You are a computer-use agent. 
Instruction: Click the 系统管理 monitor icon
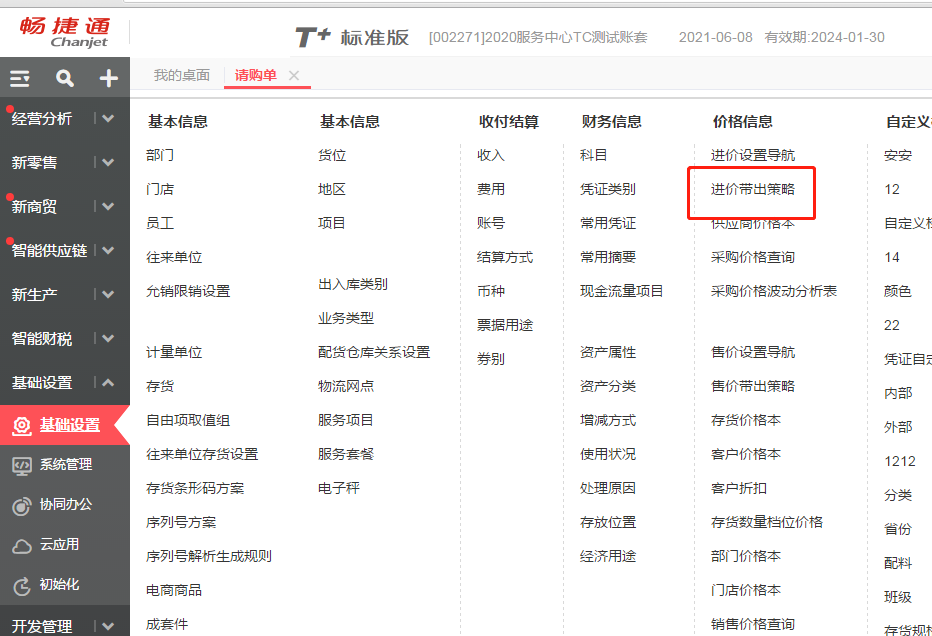[22, 465]
